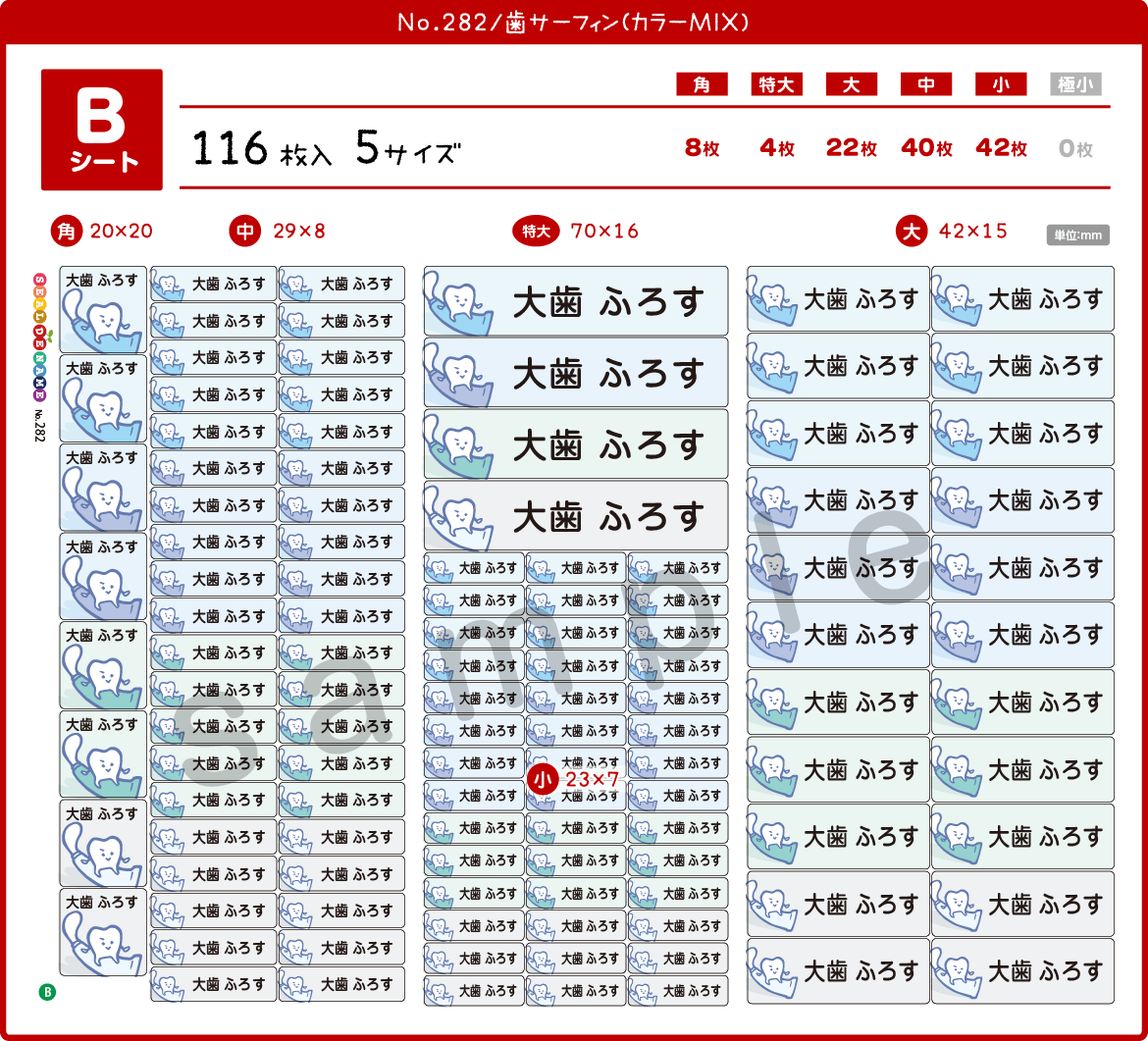Click the 大 size tag in header

(x=851, y=84)
